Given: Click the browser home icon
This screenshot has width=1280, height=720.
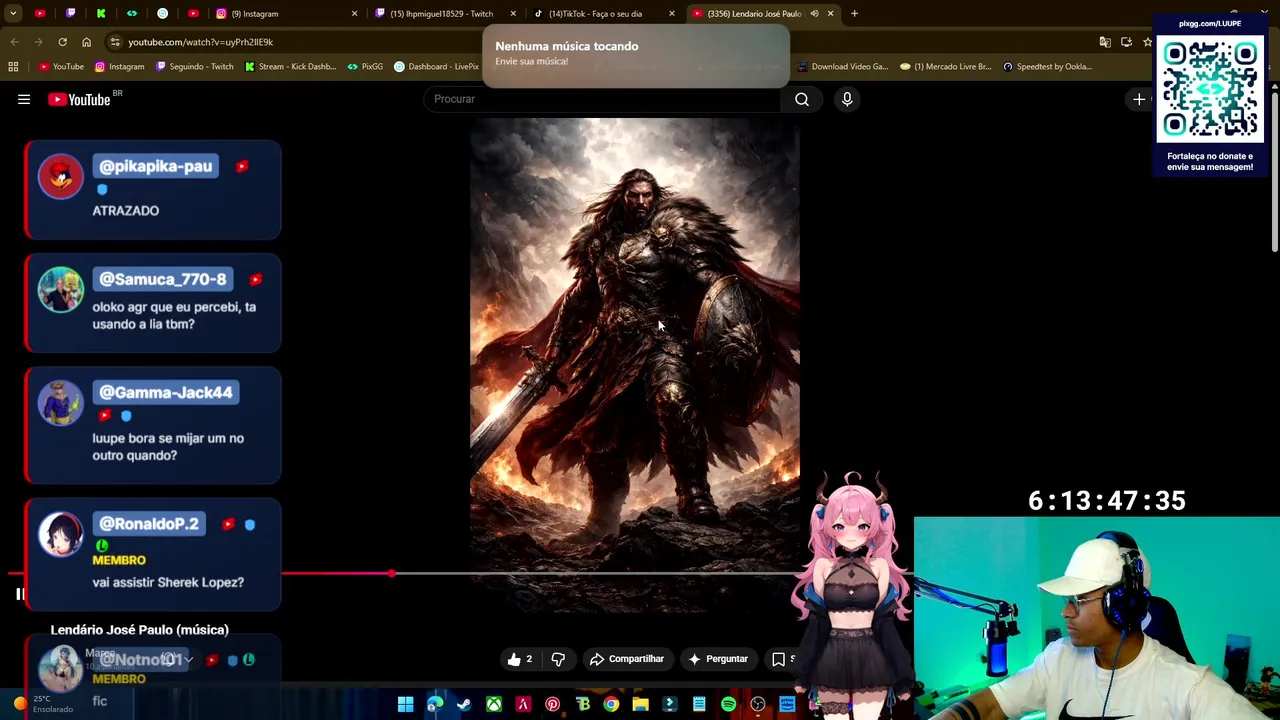Looking at the screenshot, I should click(86, 42).
